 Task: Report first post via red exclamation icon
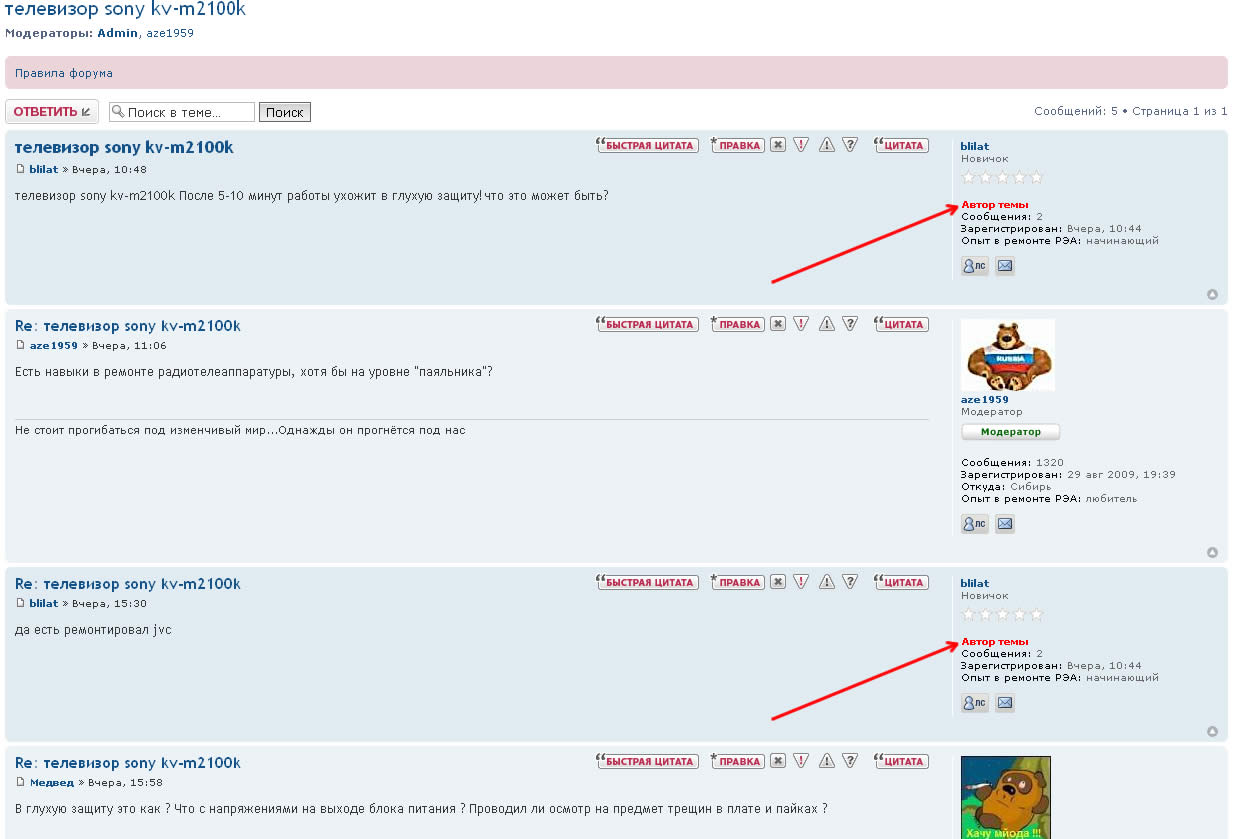point(801,145)
